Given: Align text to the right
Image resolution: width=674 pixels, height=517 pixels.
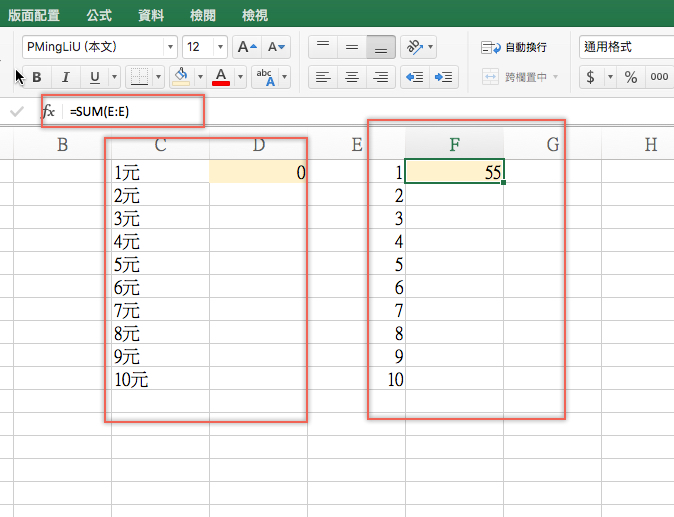Looking at the screenshot, I should 380,77.
